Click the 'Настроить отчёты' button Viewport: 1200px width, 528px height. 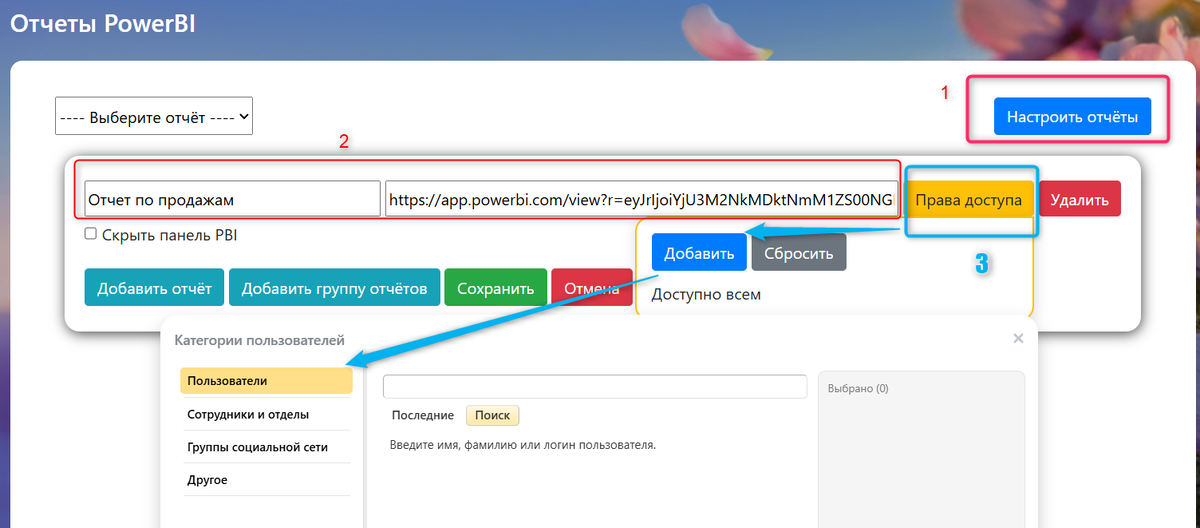pos(1072,117)
